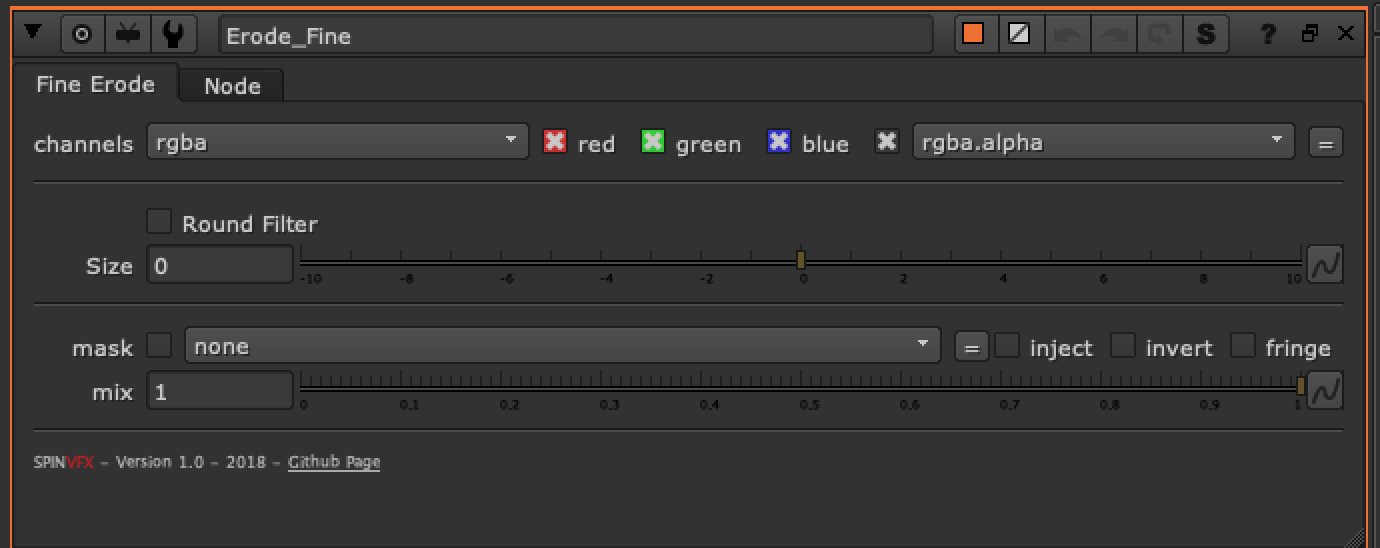
Task: Select the Fine Erode tab
Action: pyautogui.click(x=95, y=84)
